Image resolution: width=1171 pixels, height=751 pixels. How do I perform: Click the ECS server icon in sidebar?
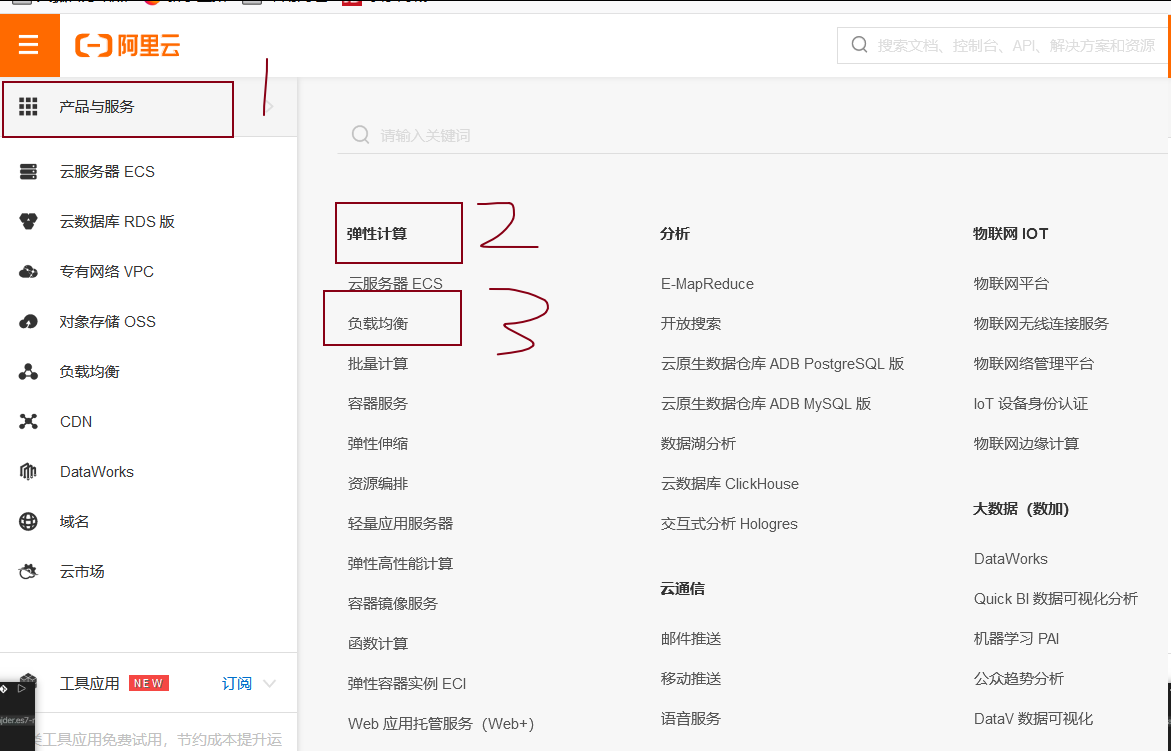coord(28,172)
